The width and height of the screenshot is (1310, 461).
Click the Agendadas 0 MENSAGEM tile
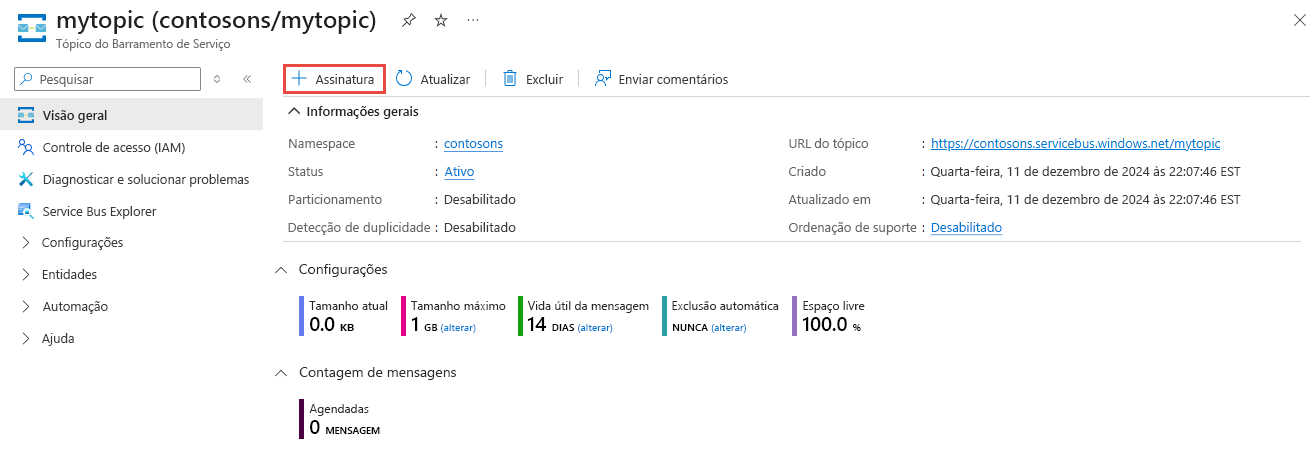tap(340, 419)
